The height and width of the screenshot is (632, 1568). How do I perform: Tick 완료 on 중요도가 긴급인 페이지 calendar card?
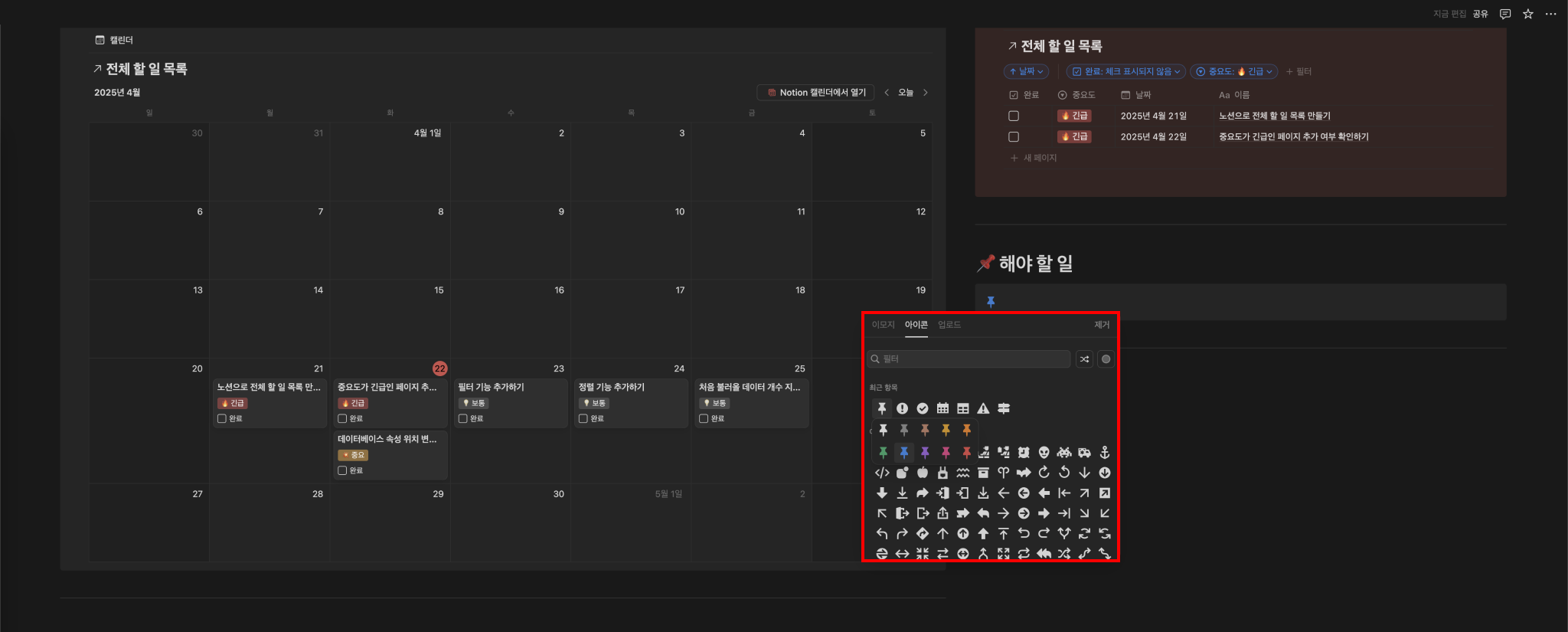pyautogui.click(x=342, y=418)
